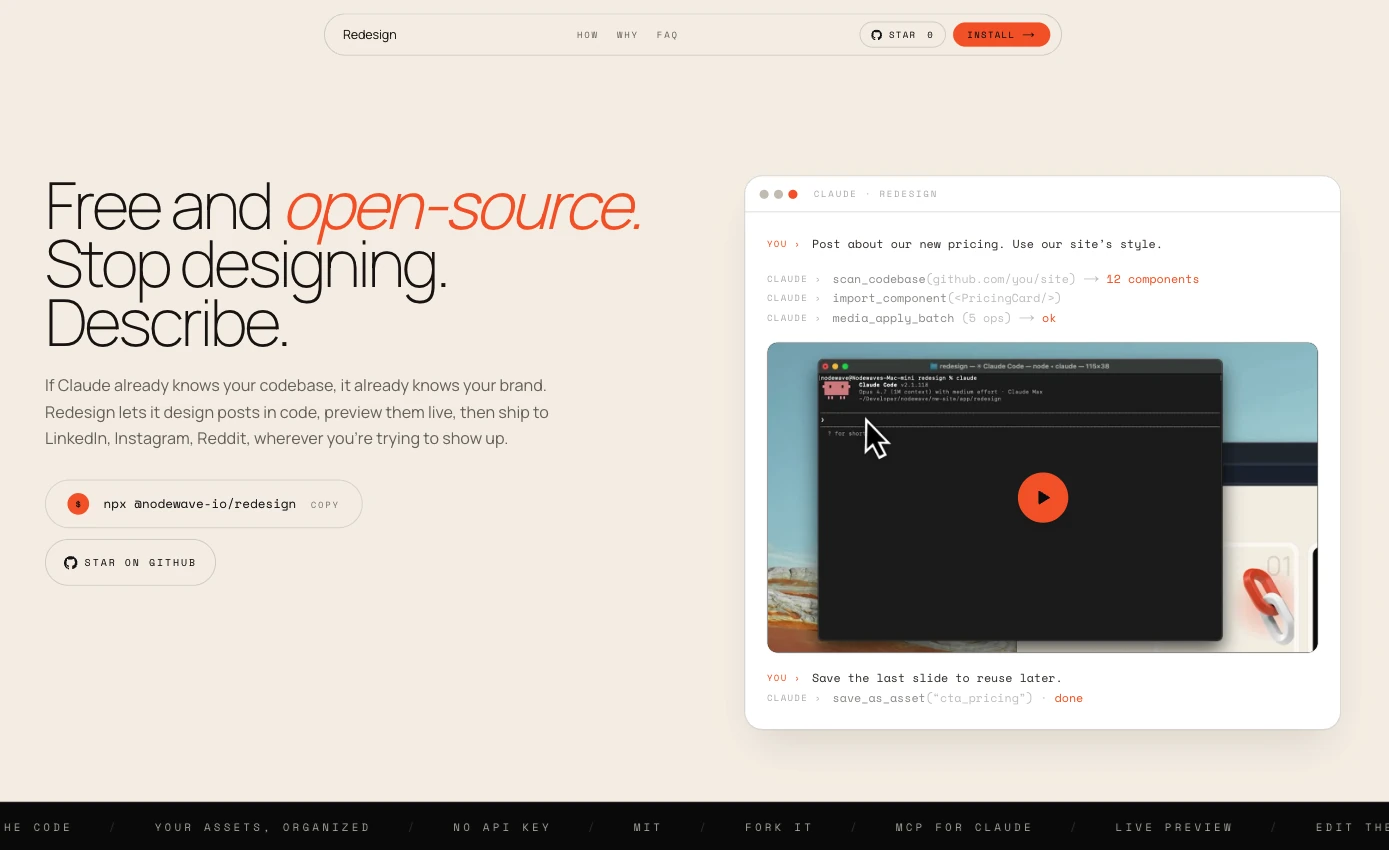Click the GitHub icon in navbar STAR button
The height and width of the screenshot is (850, 1389).
[877, 35]
